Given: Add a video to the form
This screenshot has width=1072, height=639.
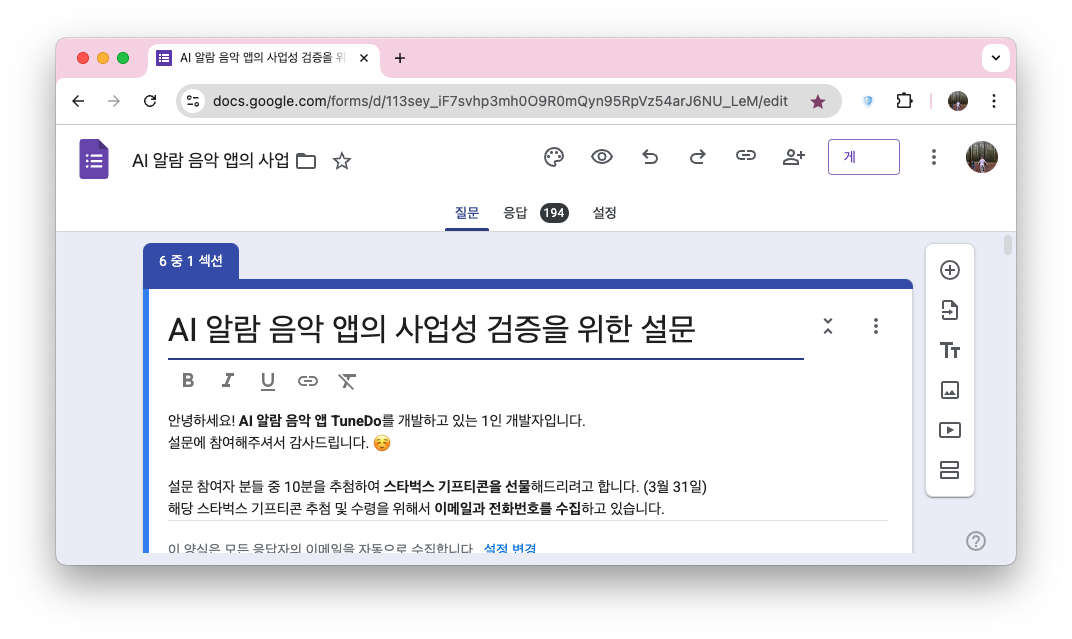Looking at the screenshot, I should 950,430.
